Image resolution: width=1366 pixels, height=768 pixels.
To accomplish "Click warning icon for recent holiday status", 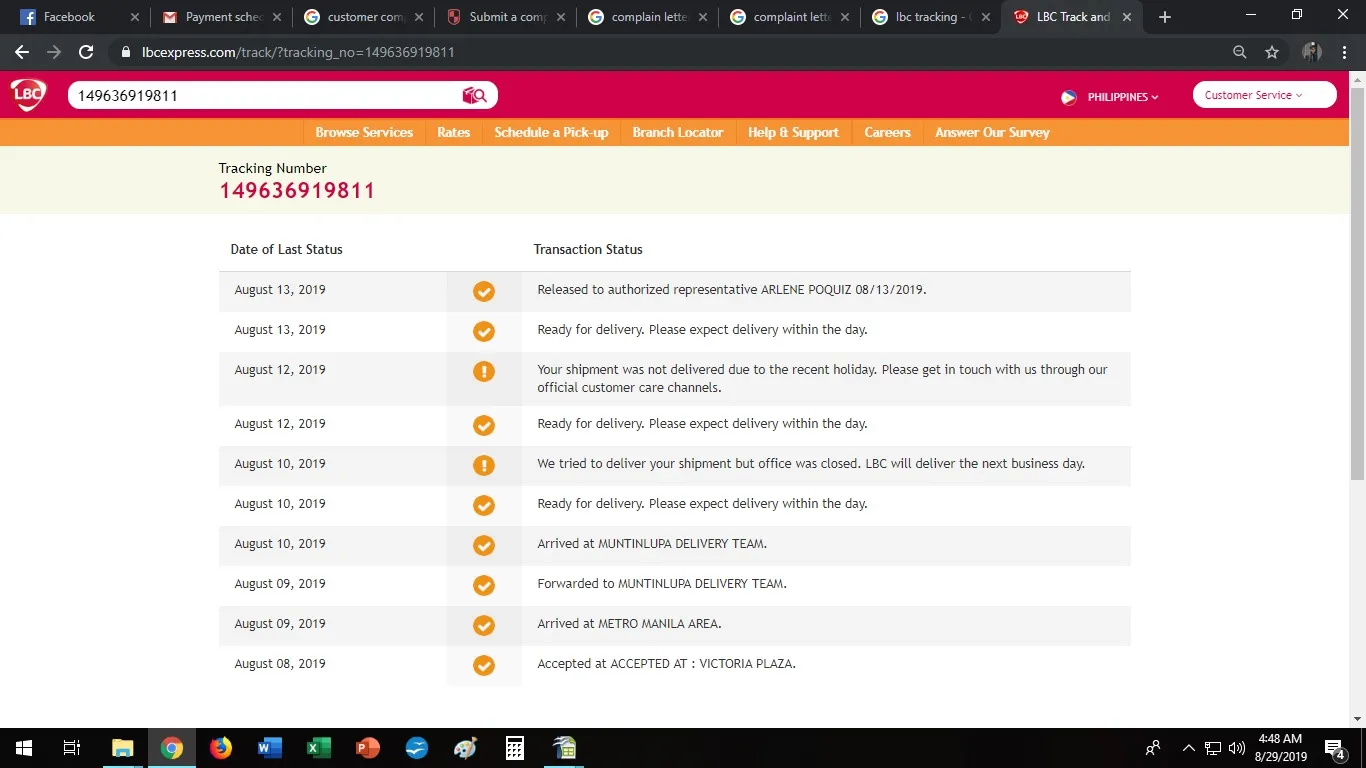I will click(x=484, y=371).
